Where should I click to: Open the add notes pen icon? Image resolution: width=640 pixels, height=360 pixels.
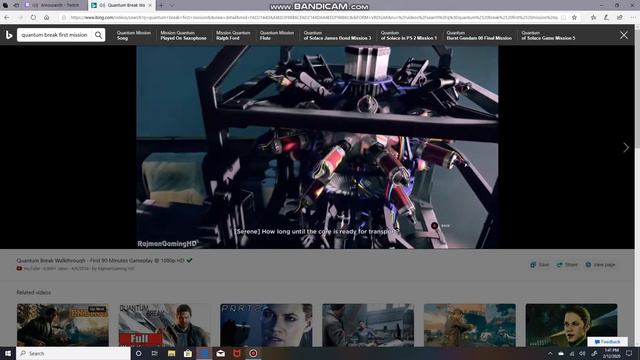[x=607, y=18]
